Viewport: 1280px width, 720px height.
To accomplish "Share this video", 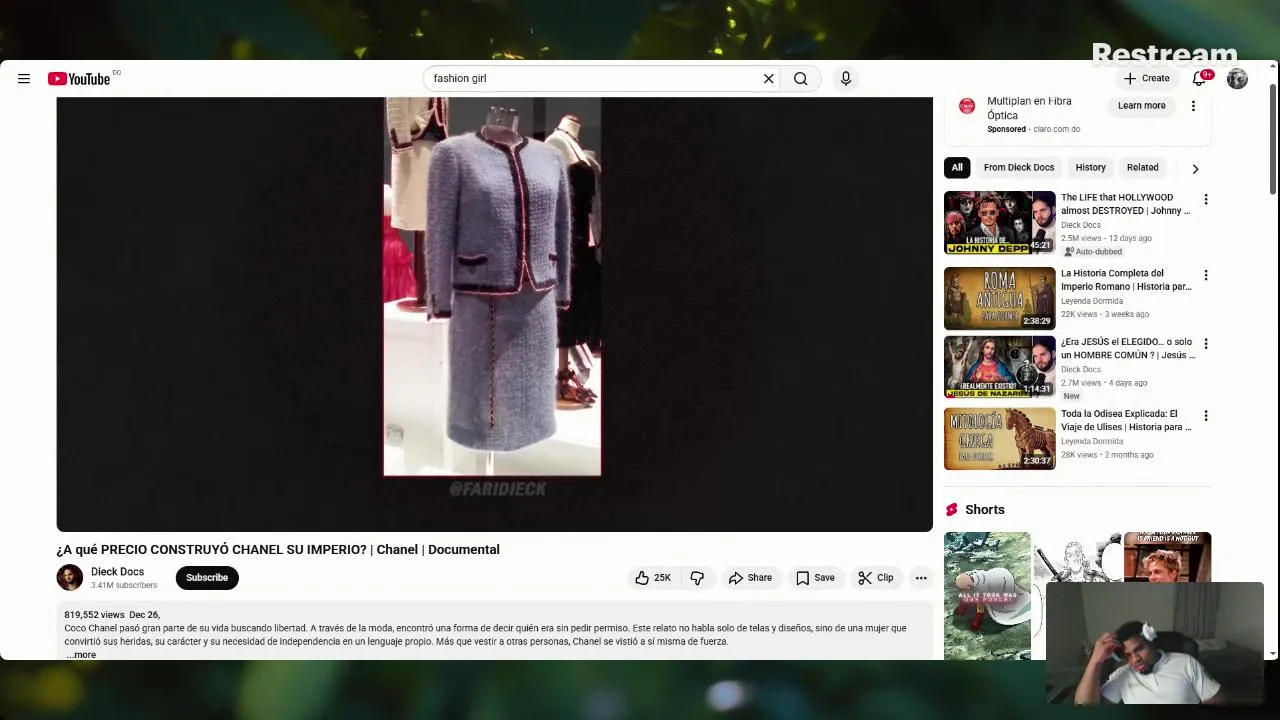I will pos(750,578).
